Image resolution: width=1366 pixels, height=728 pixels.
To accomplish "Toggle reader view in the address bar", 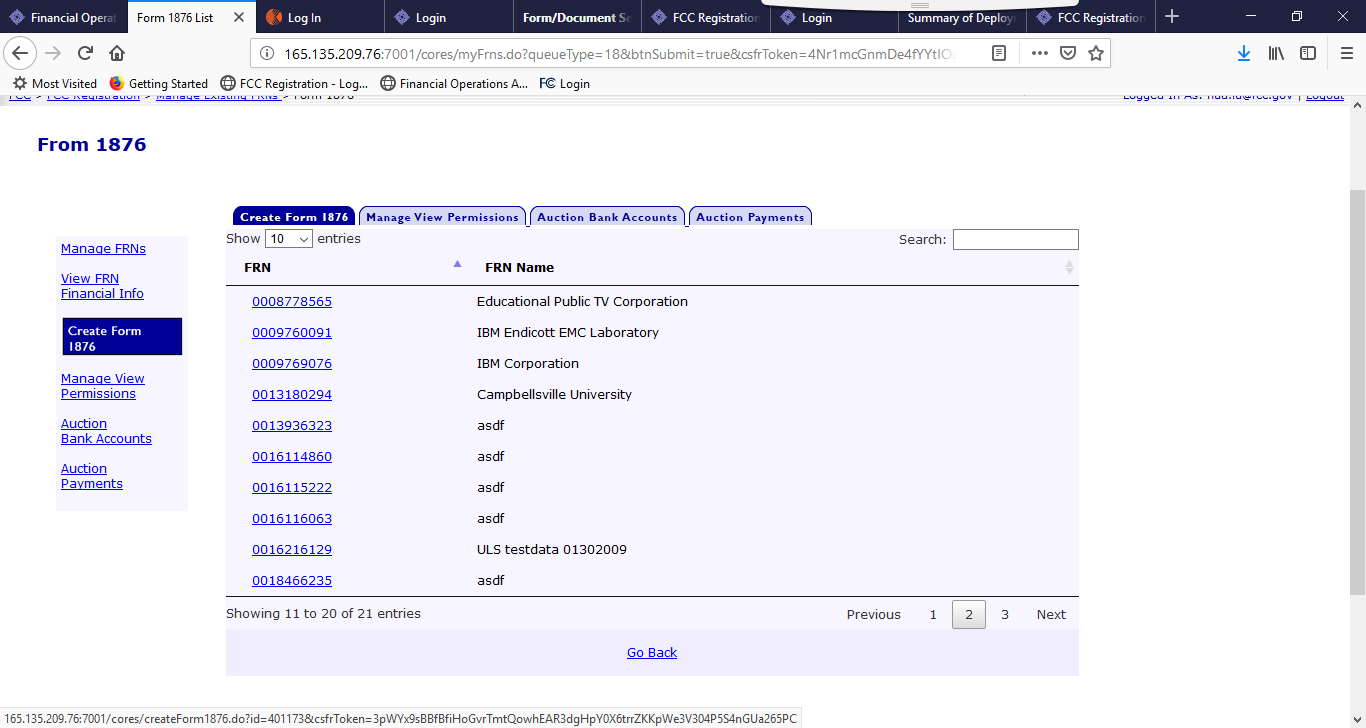I will pos(998,53).
